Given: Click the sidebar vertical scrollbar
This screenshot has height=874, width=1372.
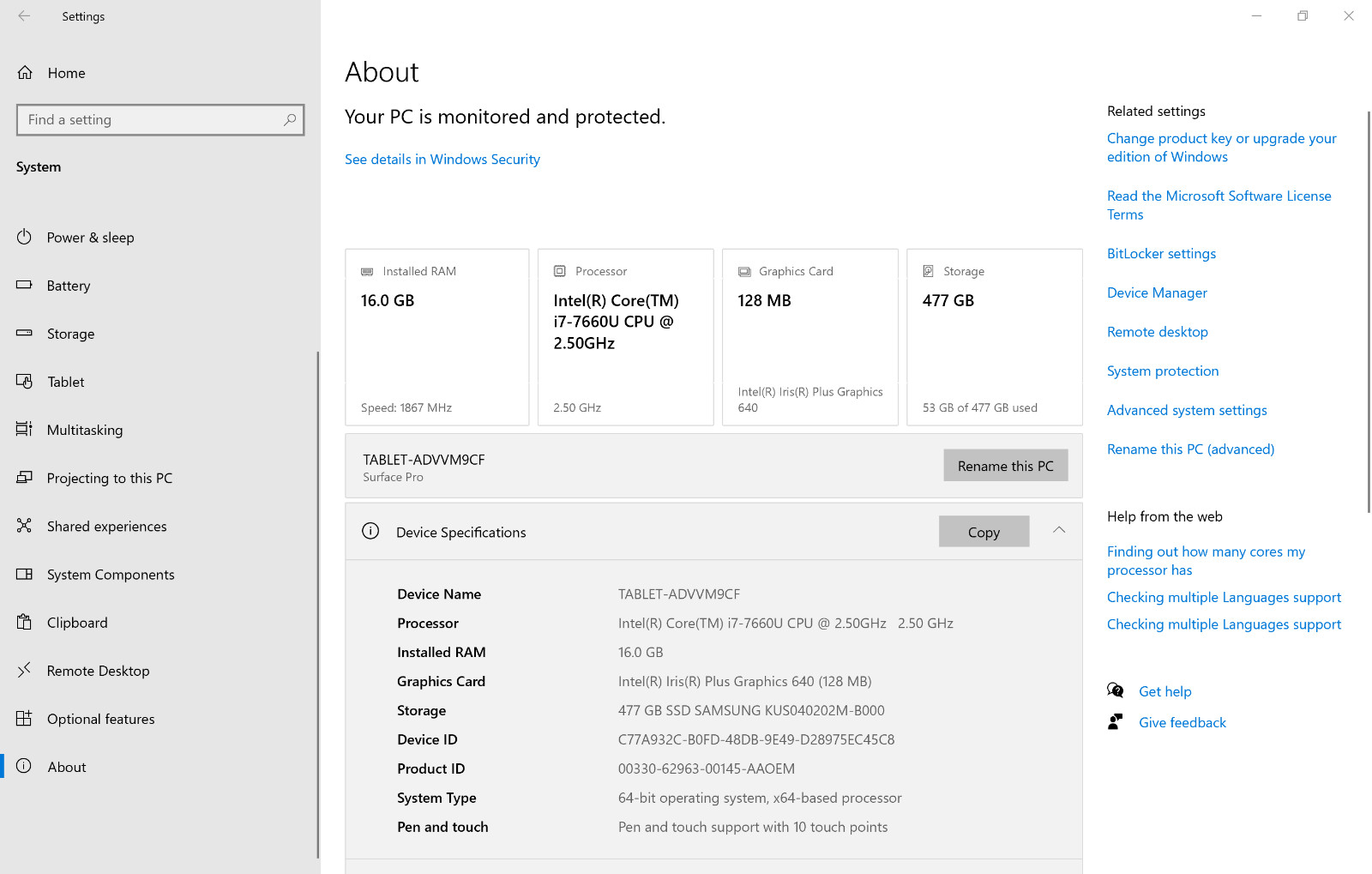Looking at the screenshot, I should pos(318,605).
